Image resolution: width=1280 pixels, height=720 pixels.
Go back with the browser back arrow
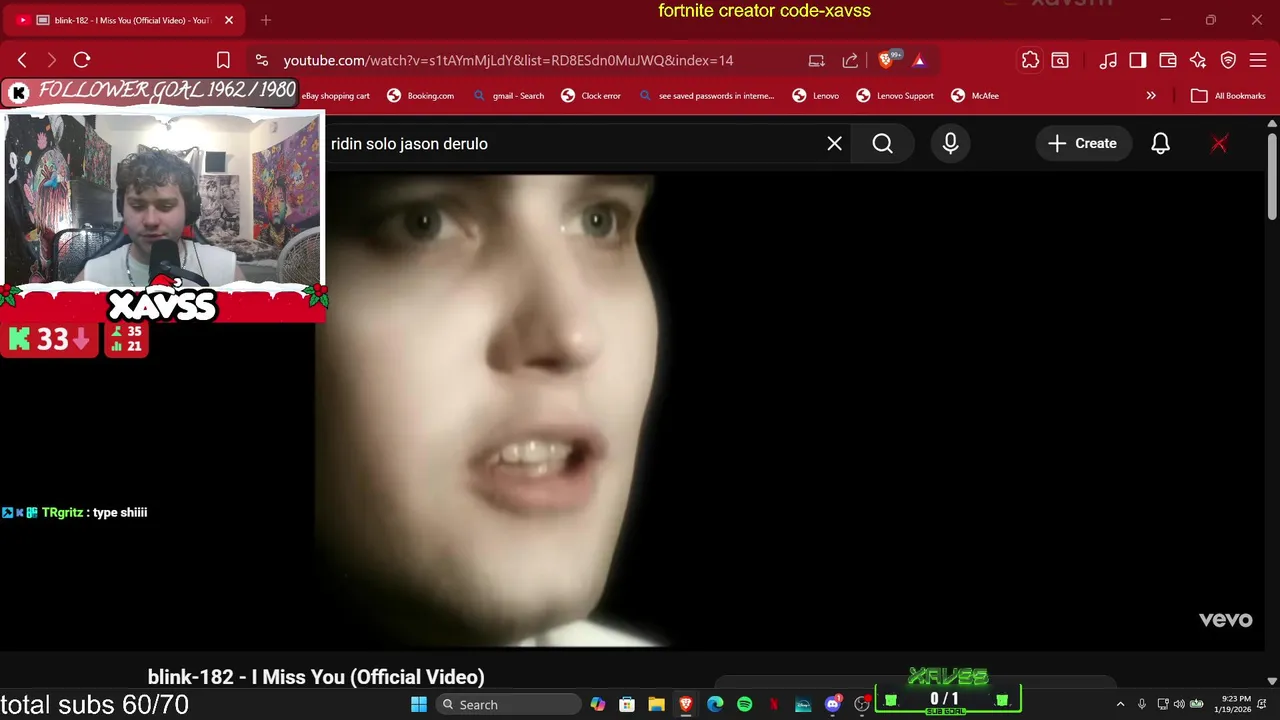[22, 60]
